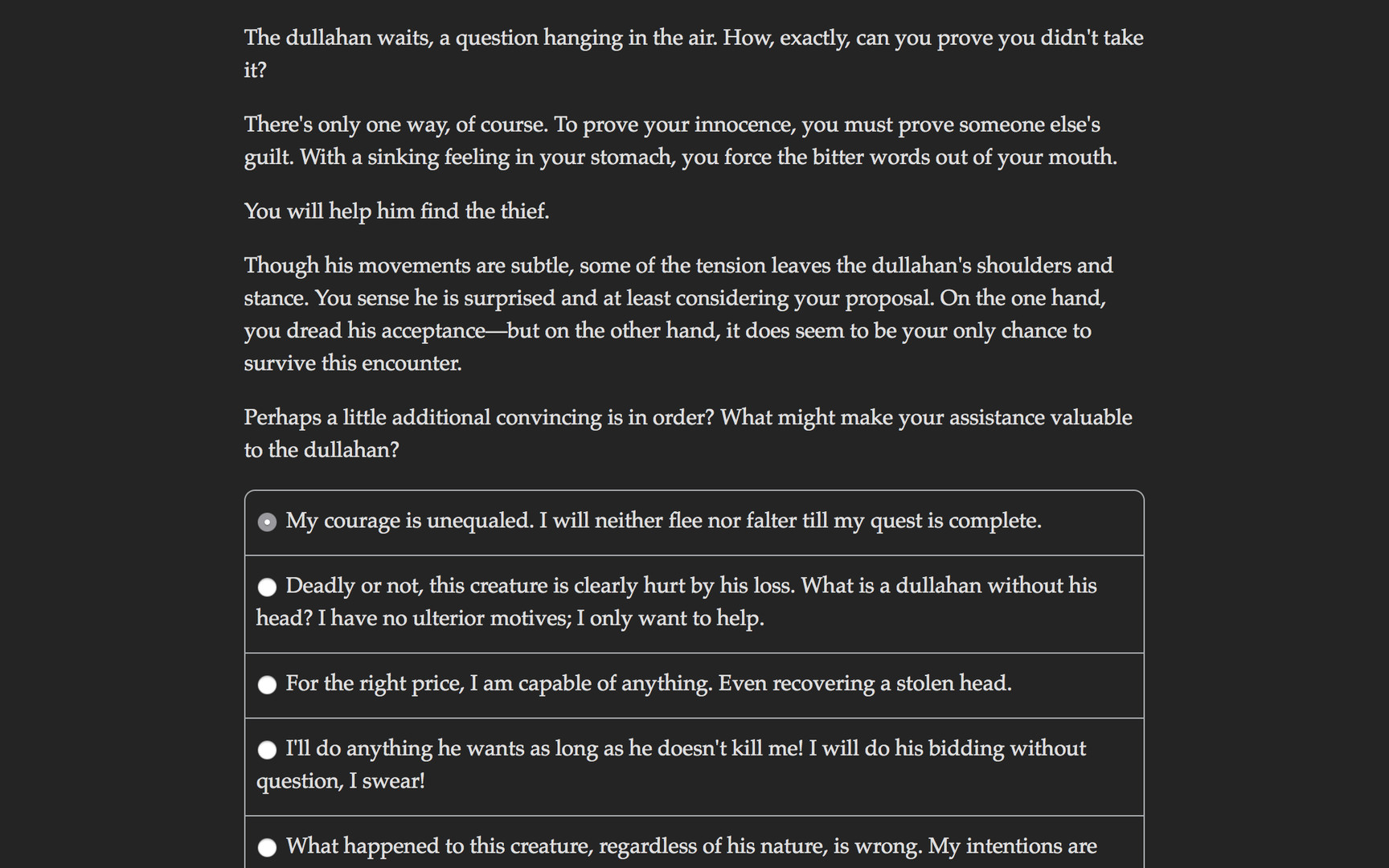Viewport: 1389px width, 868px height.
Task: Choose "What happened to this creature" response
Action: 691,846
